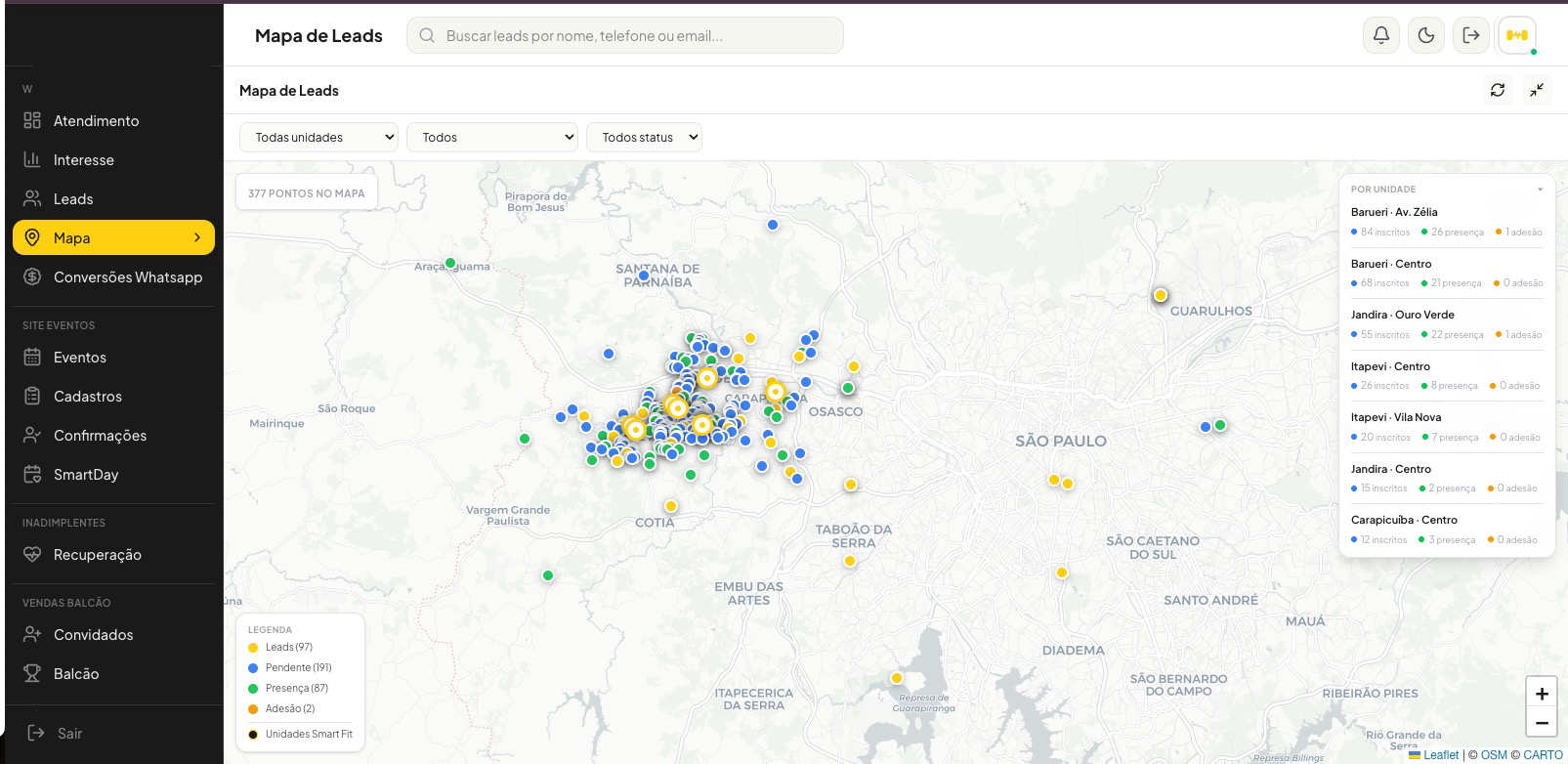This screenshot has width=1568, height=764.
Task: Select Jandira · Ouro Verde unit
Action: tap(1447, 324)
